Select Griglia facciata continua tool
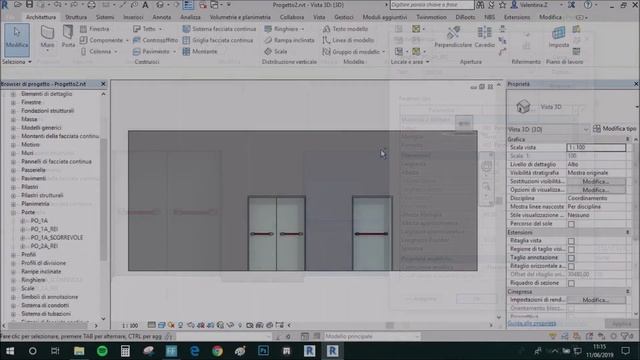Screen dimensions: 640x360 pos(218,40)
